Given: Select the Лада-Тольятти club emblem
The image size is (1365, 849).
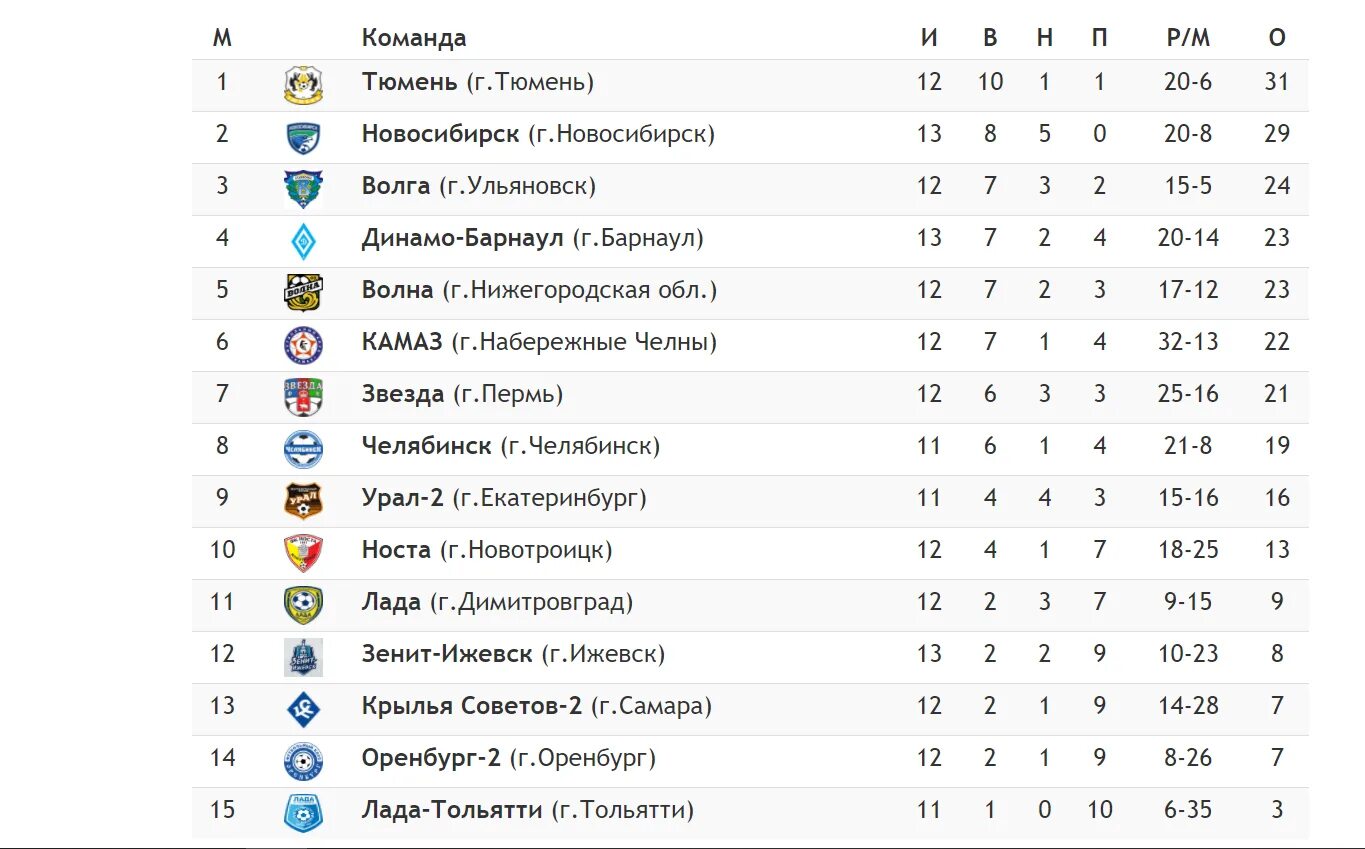Looking at the screenshot, I should coord(303,813).
